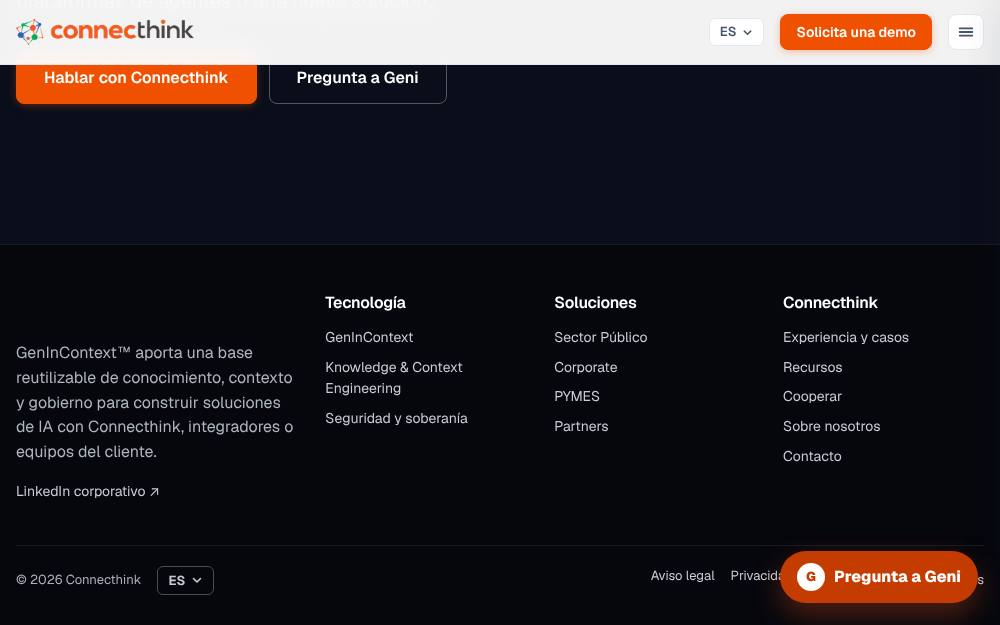Open the floating Pregunta a Geni chat

[879, 577]
